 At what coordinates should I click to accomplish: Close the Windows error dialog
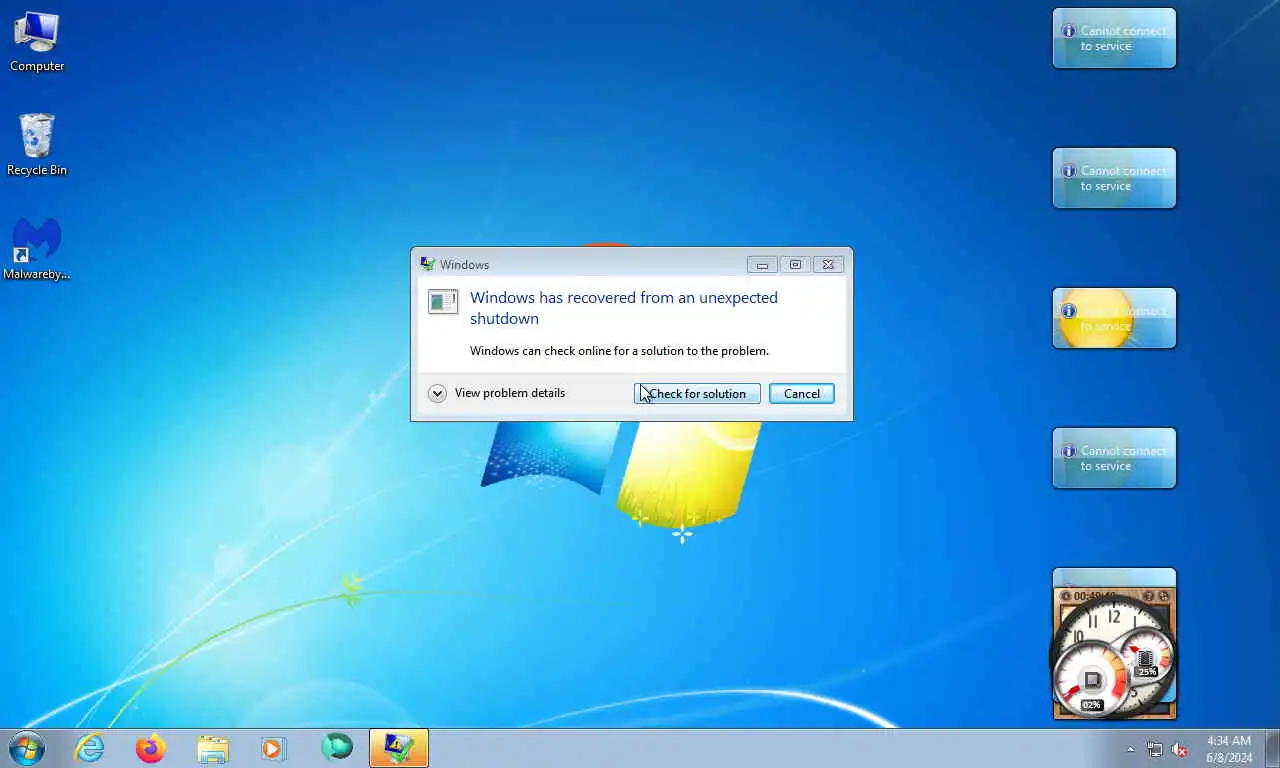pyautogui.click(x=828, y=265)
